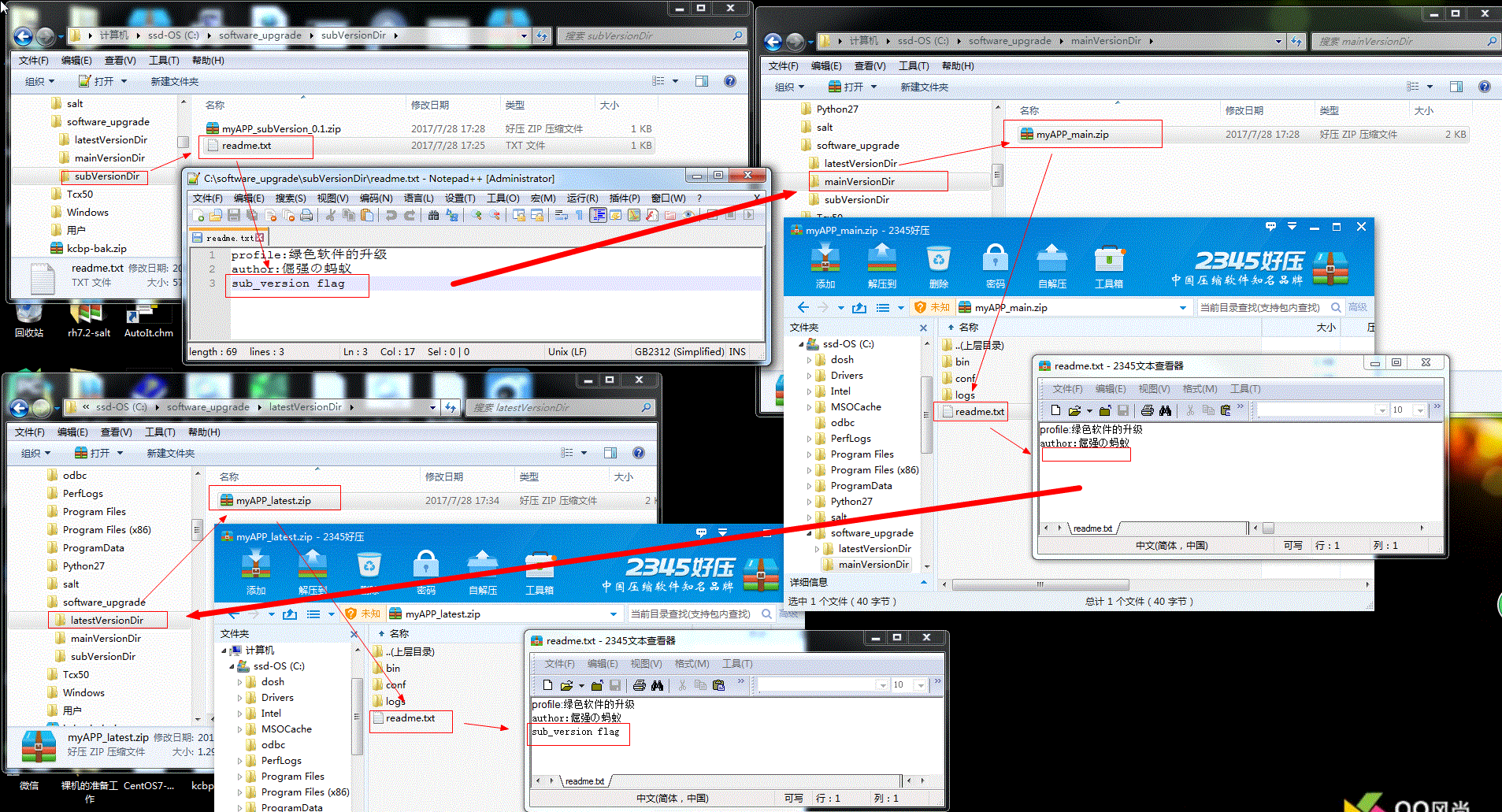The image size is (1502, 812).
Task: Toggle Notepad++ Show all characters icon
Action: (x=580, y=215)
